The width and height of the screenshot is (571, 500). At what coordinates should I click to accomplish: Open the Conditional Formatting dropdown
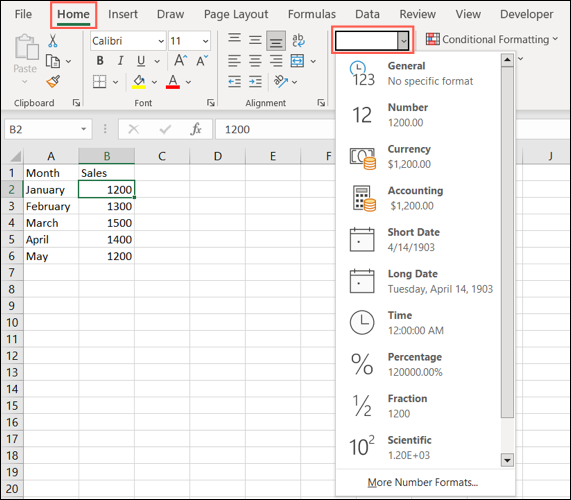tap(492, 39)
